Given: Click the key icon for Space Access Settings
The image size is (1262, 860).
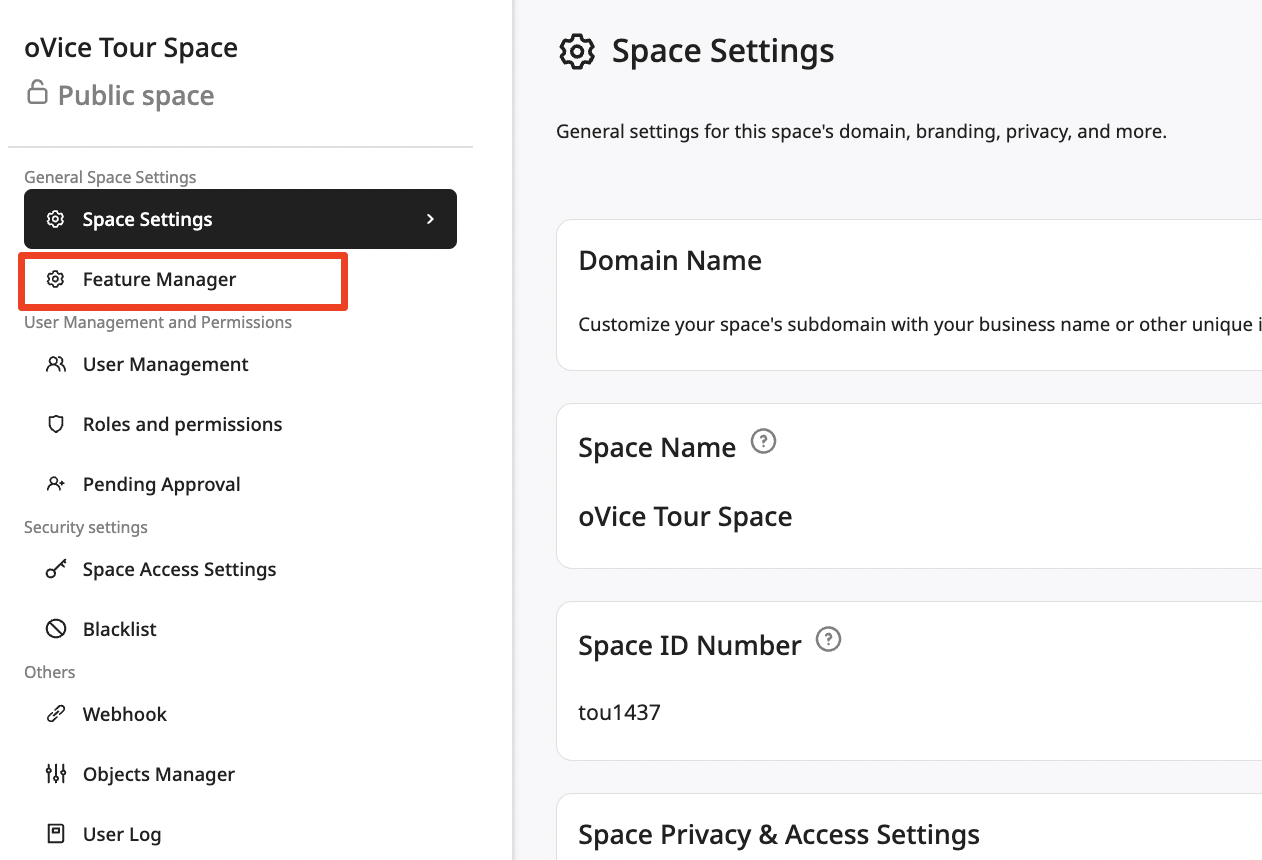Looking at the screenshot, I should coord(56,569).
